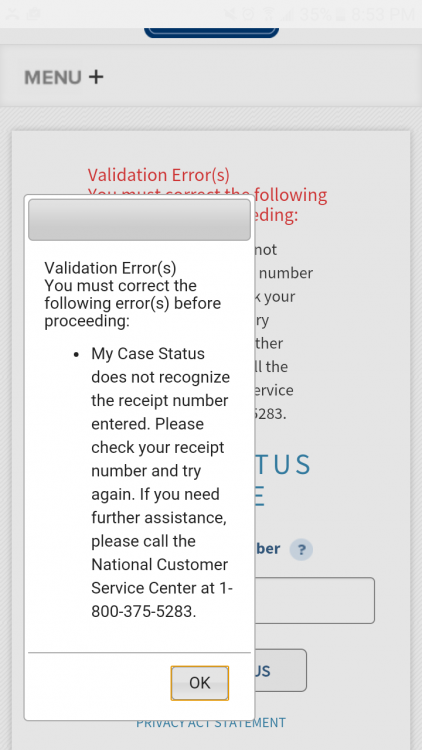Tap the signal strength icon in status bar
Viewport: 422px width, 750px height.
(x=287, y=14)
